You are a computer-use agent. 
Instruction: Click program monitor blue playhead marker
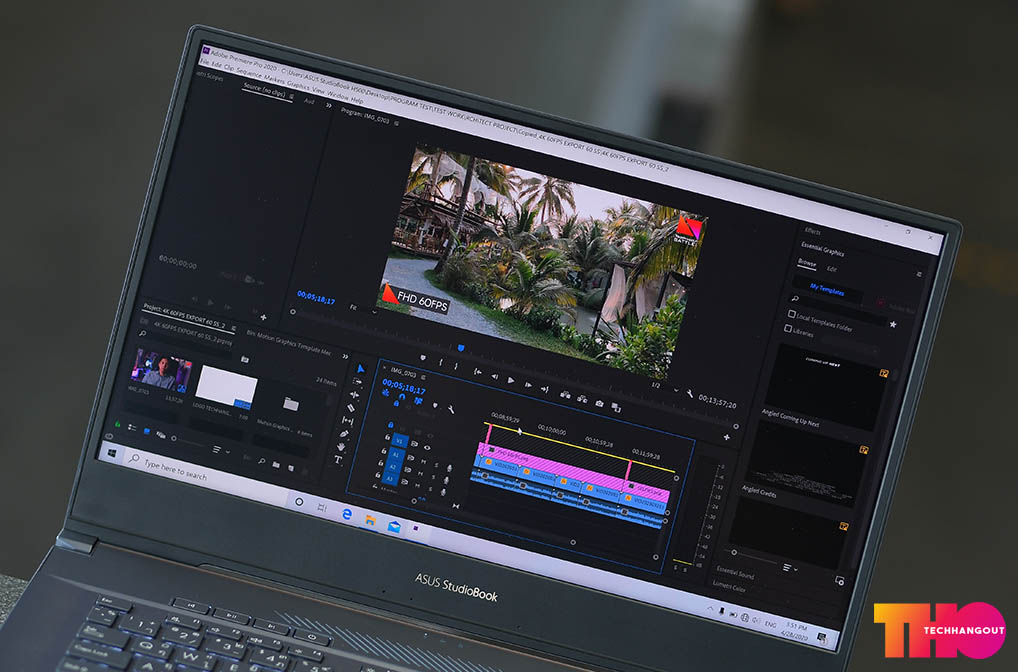461,349
